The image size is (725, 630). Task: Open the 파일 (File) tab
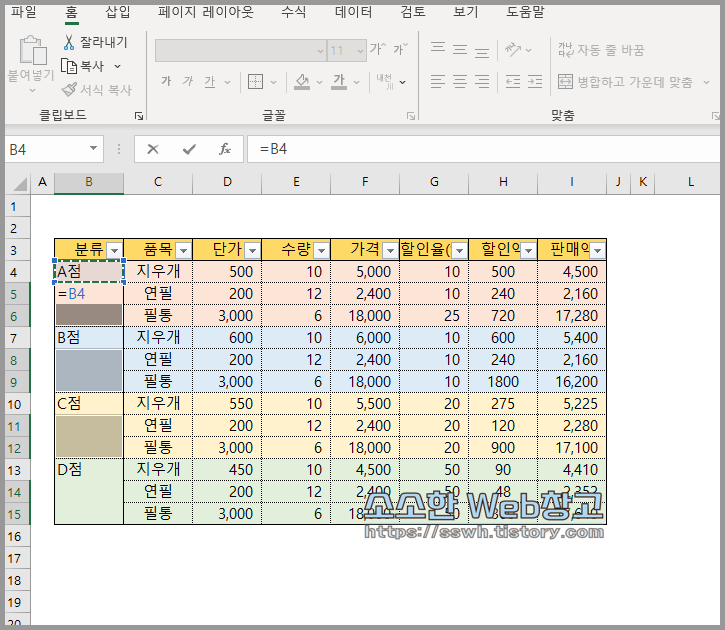tap(24, 11)
